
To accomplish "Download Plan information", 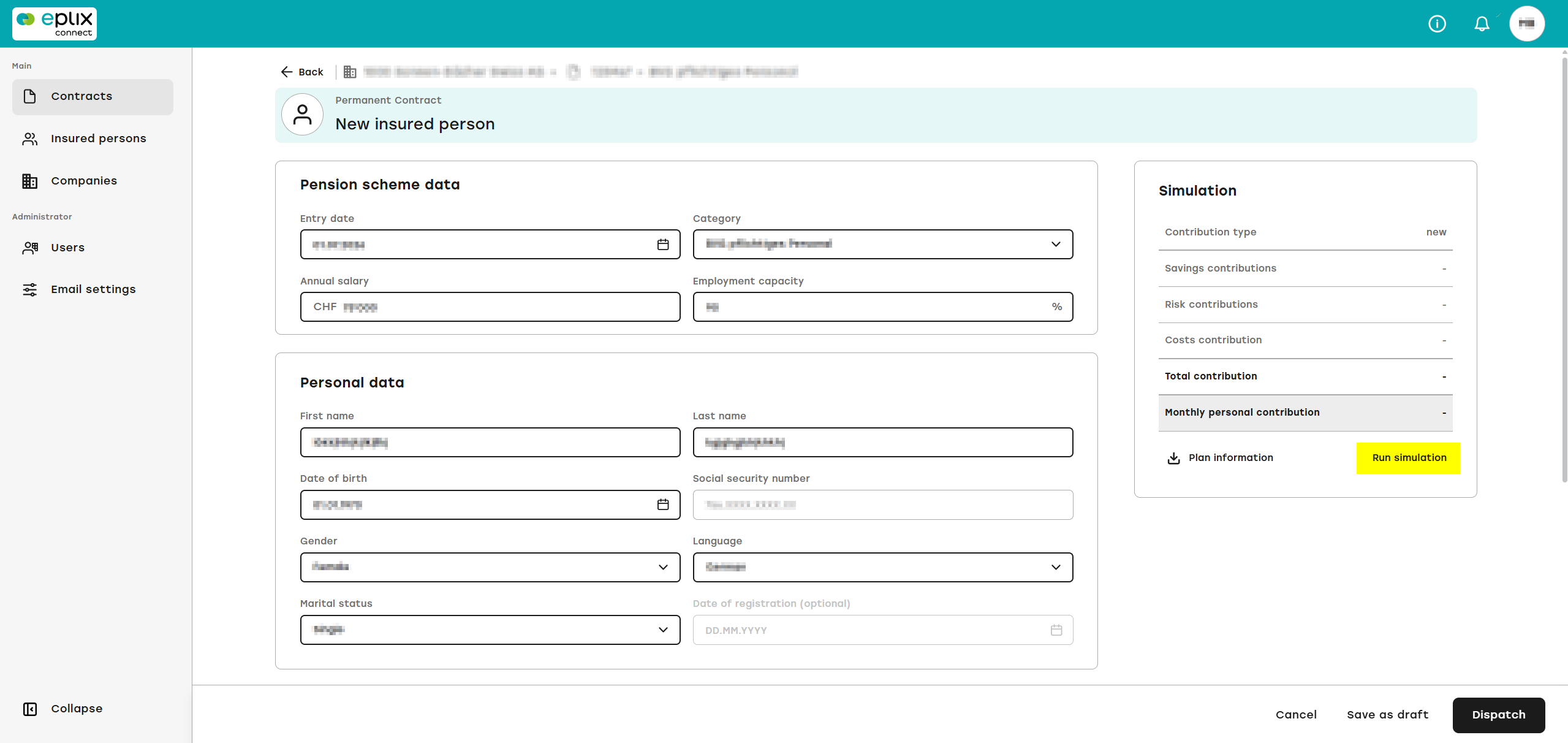I will point(1221,458).
